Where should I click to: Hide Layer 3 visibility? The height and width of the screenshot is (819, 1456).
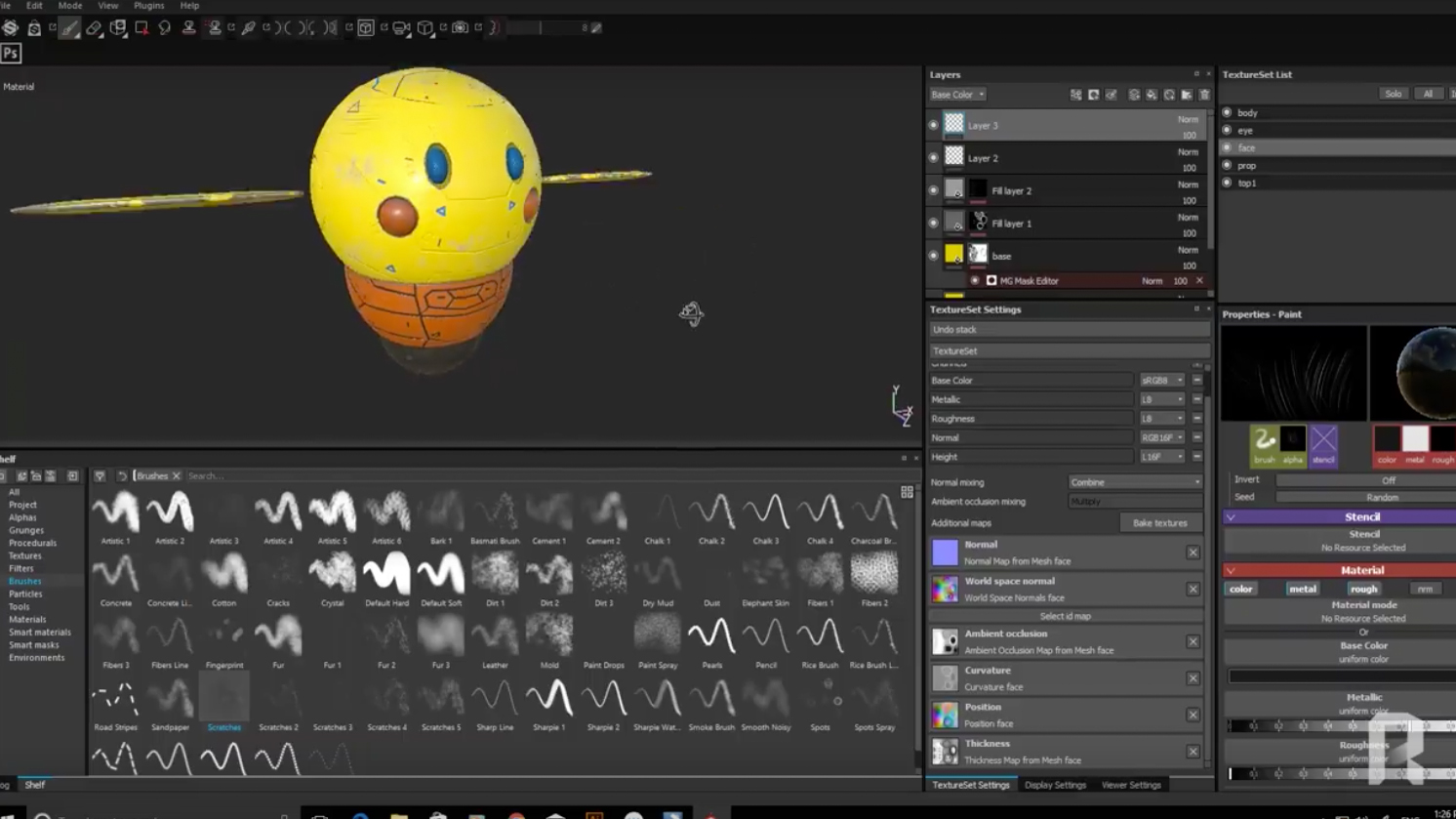coord(934,125)
